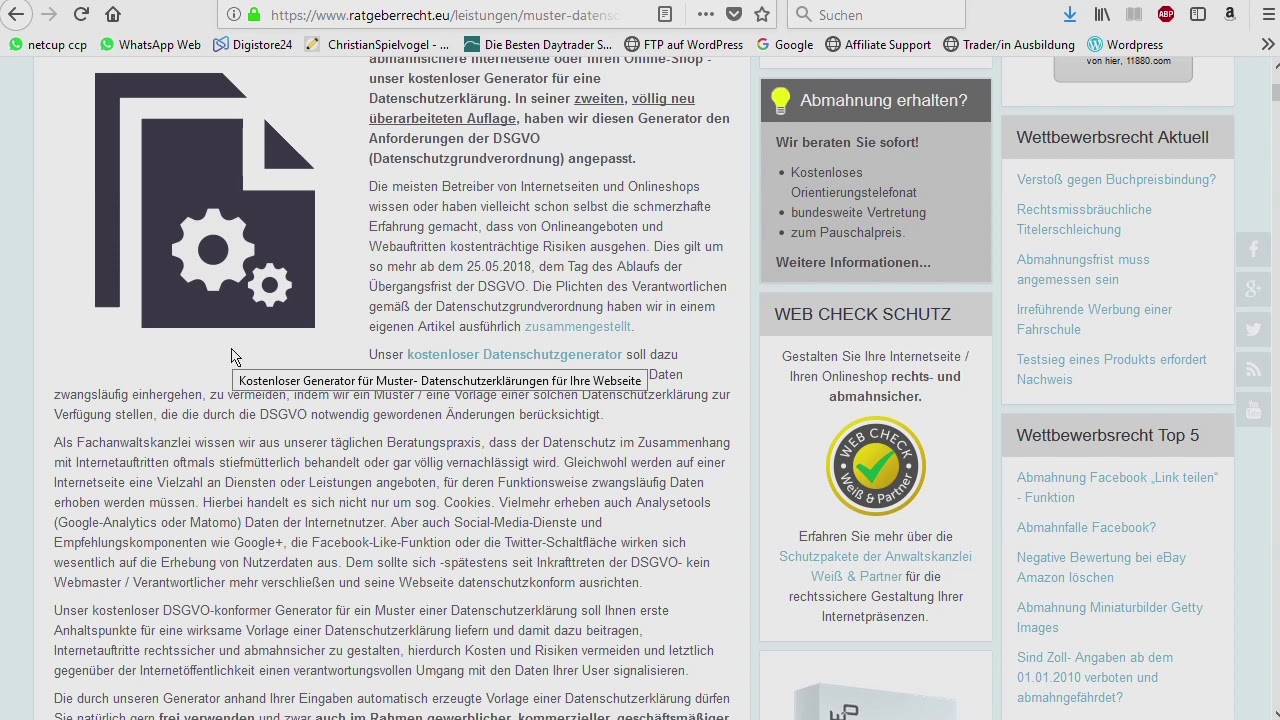Click the Google Plus share sidebar icon
Image resolution: width=1280 pixels, height=720 pixels.
coord(1253,290)
